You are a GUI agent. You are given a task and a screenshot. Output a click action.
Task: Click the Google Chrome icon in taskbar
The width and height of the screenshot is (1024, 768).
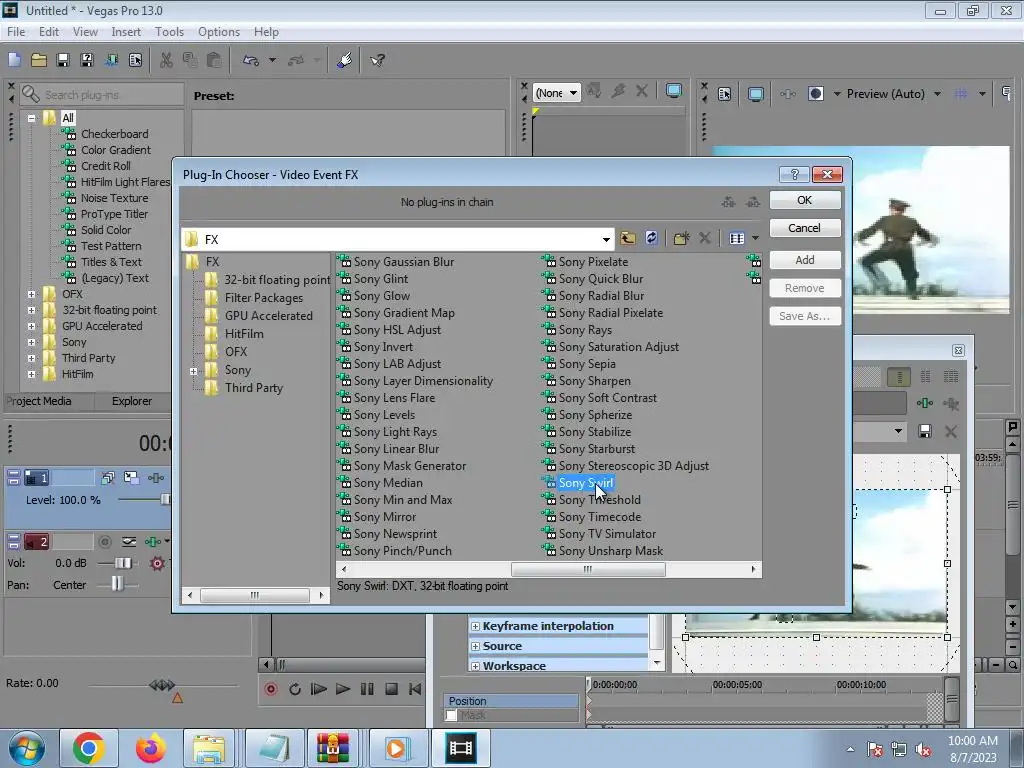click(x=89, y=748)
